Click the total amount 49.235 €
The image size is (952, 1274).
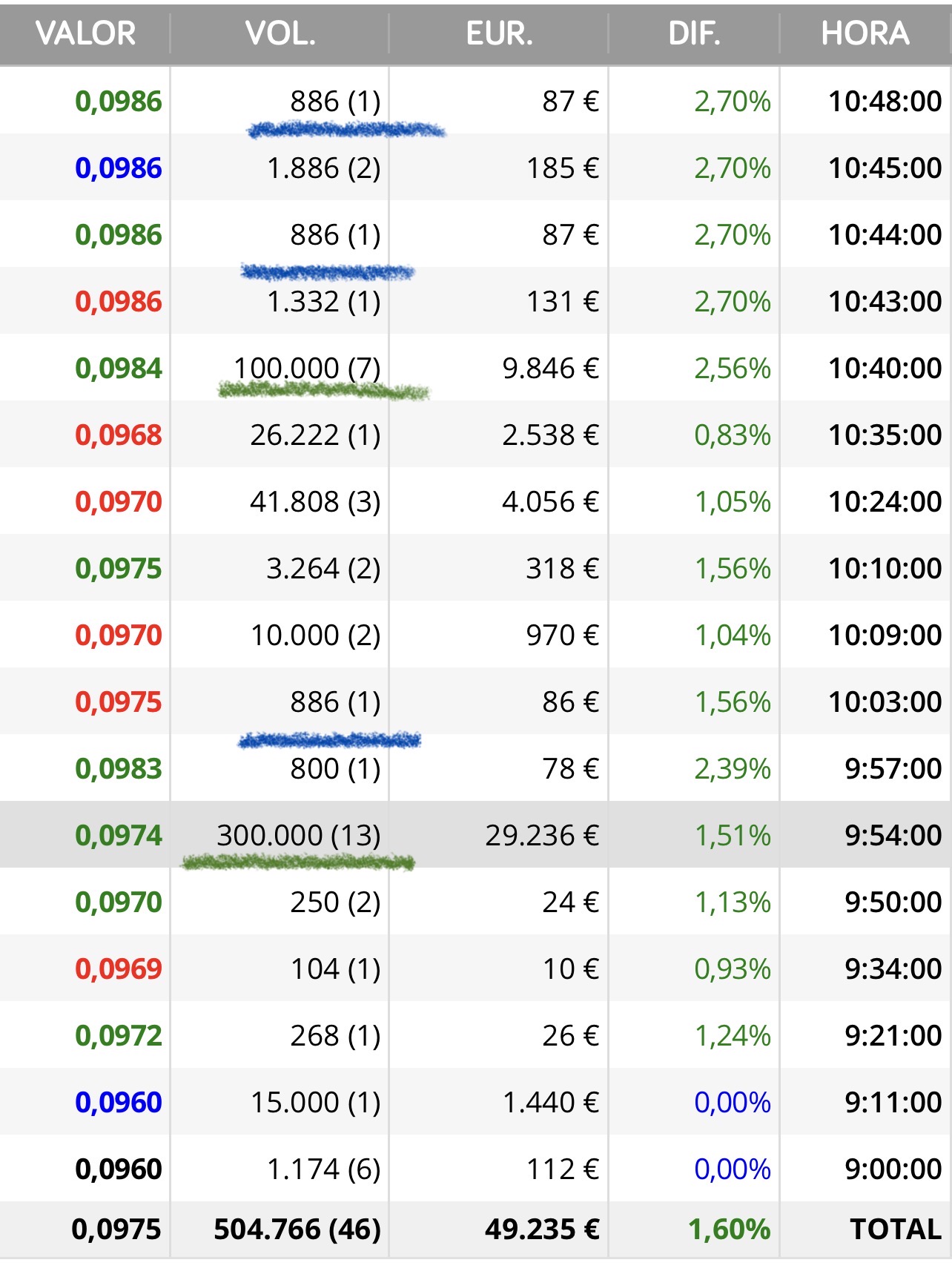point(542,1229)
